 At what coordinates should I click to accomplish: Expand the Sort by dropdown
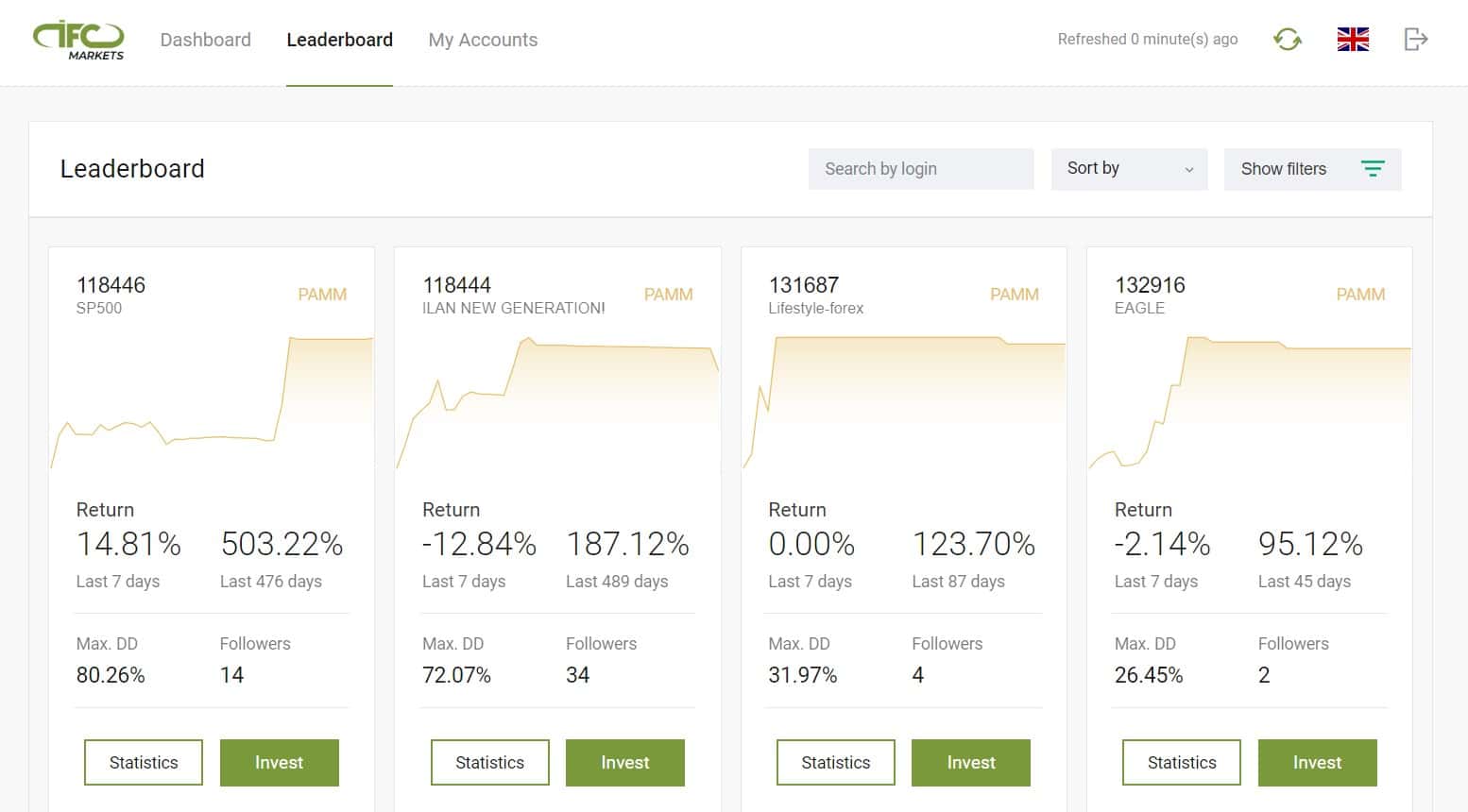pos(1129,169)
